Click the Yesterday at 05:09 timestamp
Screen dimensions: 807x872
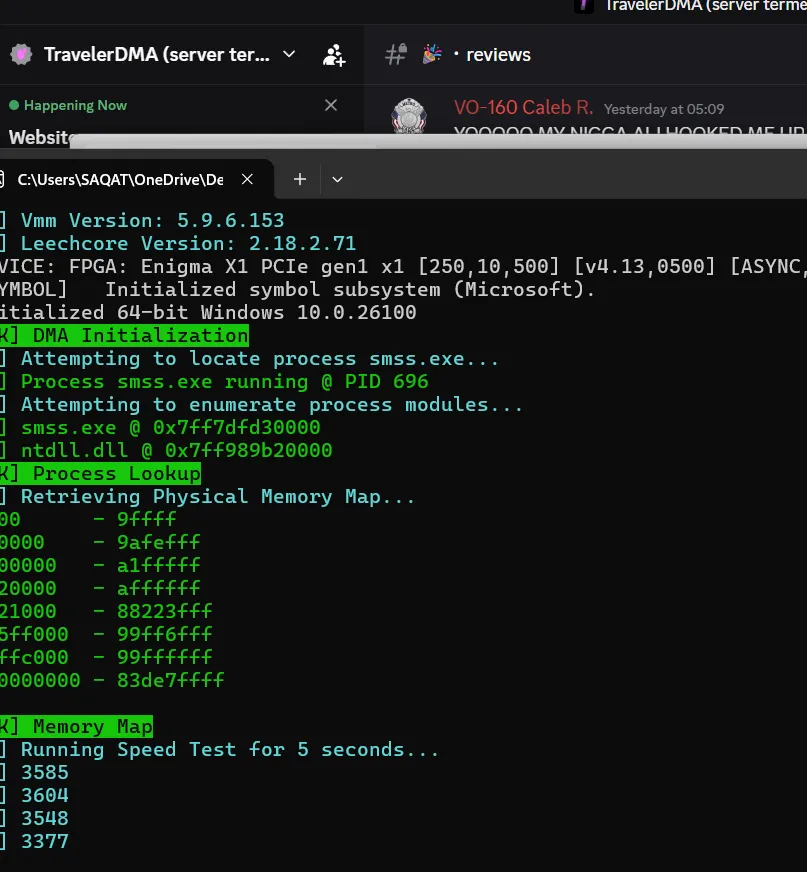coord(664,109)
